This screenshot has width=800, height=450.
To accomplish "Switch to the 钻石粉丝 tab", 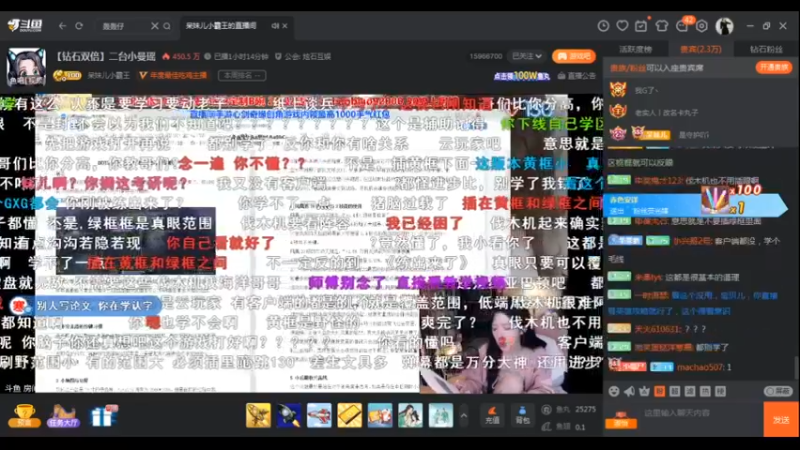I will point(766,49).
